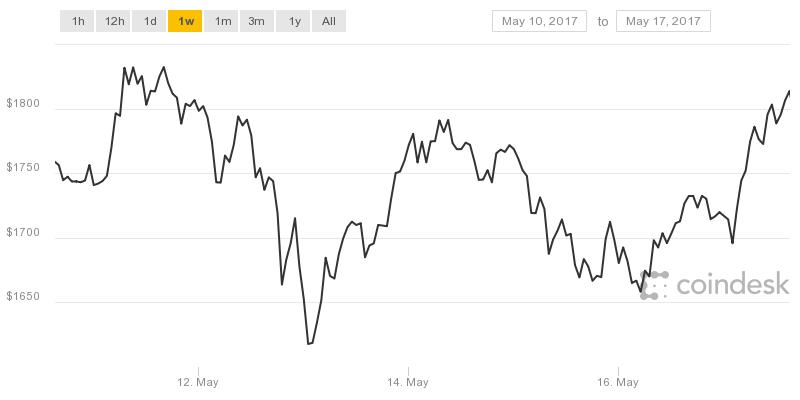Image resolution: width=800 pixels, height=400 pixels.
Task: Select the 1m time range
Action: [x=222, y=21]
